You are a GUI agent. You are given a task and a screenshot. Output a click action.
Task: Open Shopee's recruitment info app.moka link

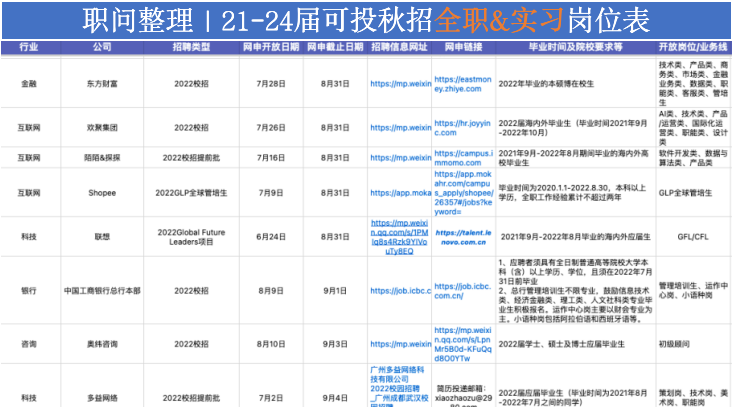pyautogui.click(x=401, y=193)
